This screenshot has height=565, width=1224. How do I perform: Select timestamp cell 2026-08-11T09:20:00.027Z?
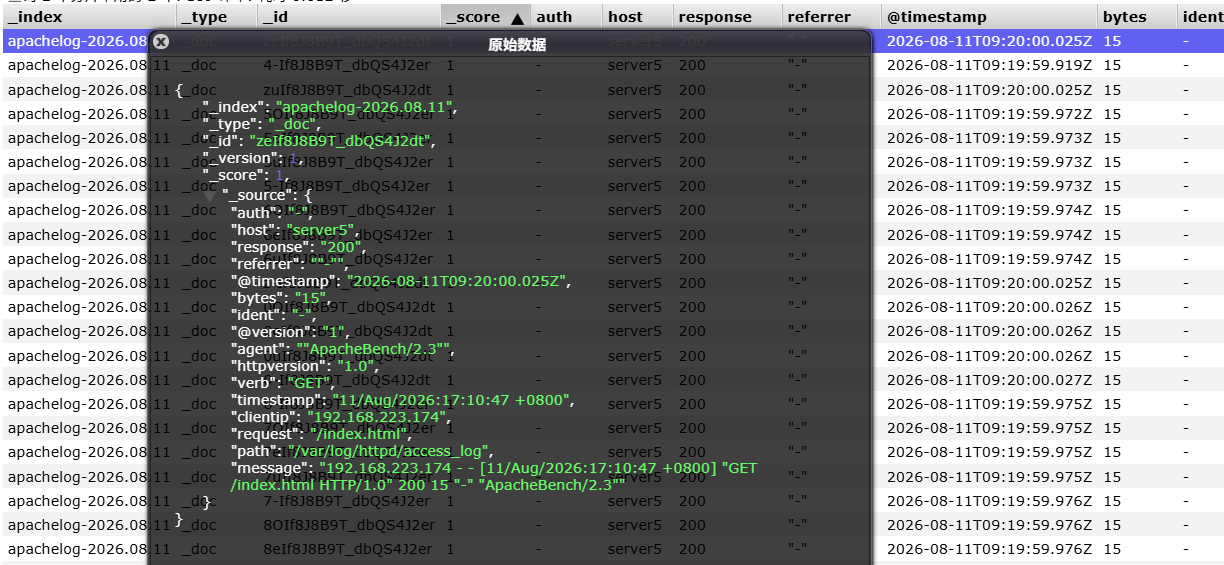coord(989,380)
